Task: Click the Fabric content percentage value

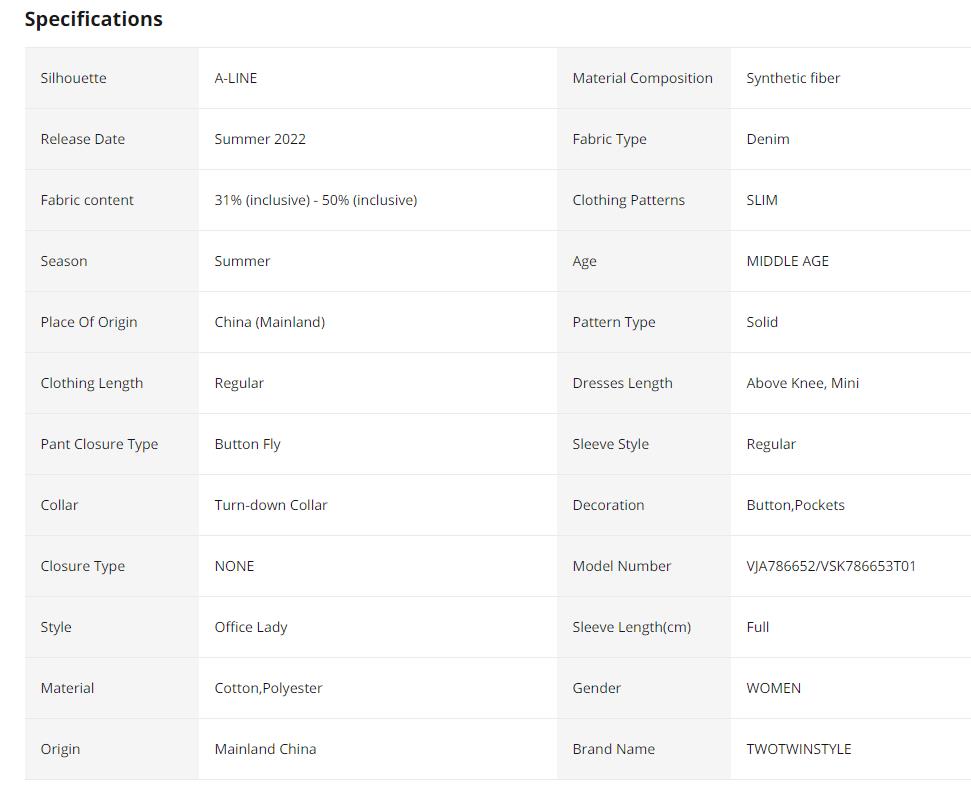Action: [315, 200]
